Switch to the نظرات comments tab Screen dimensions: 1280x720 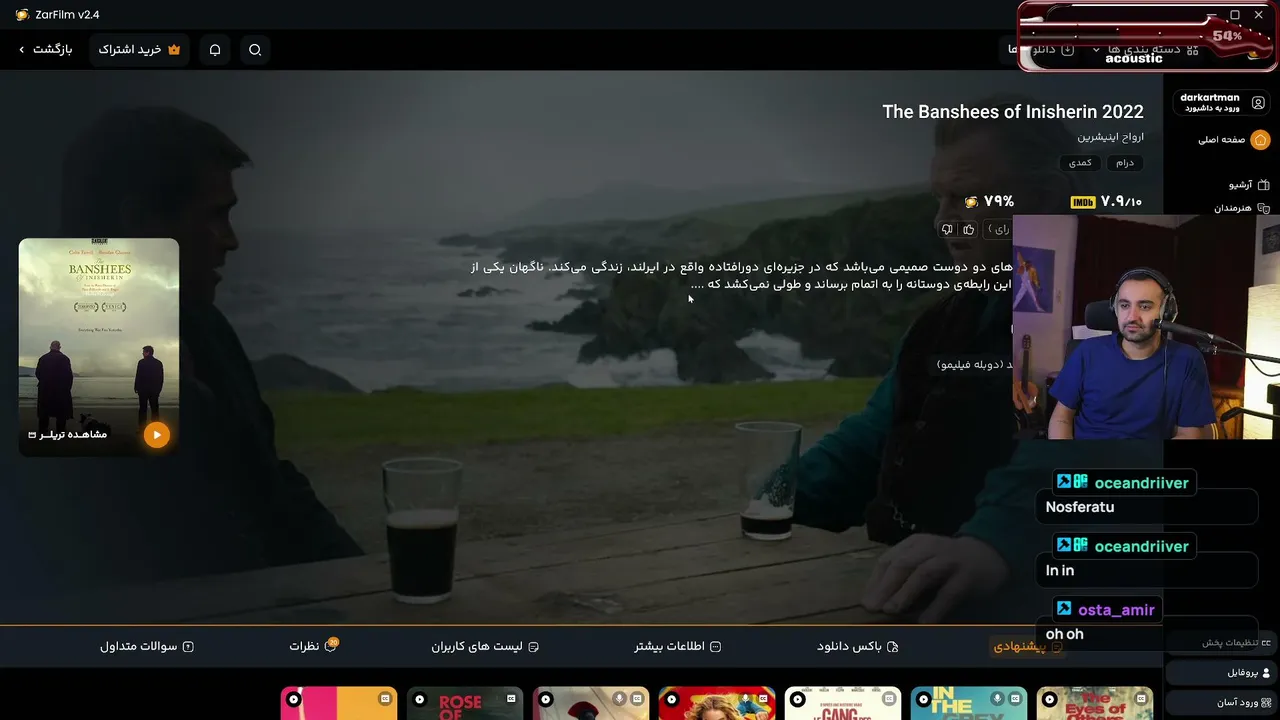(312, 647)
